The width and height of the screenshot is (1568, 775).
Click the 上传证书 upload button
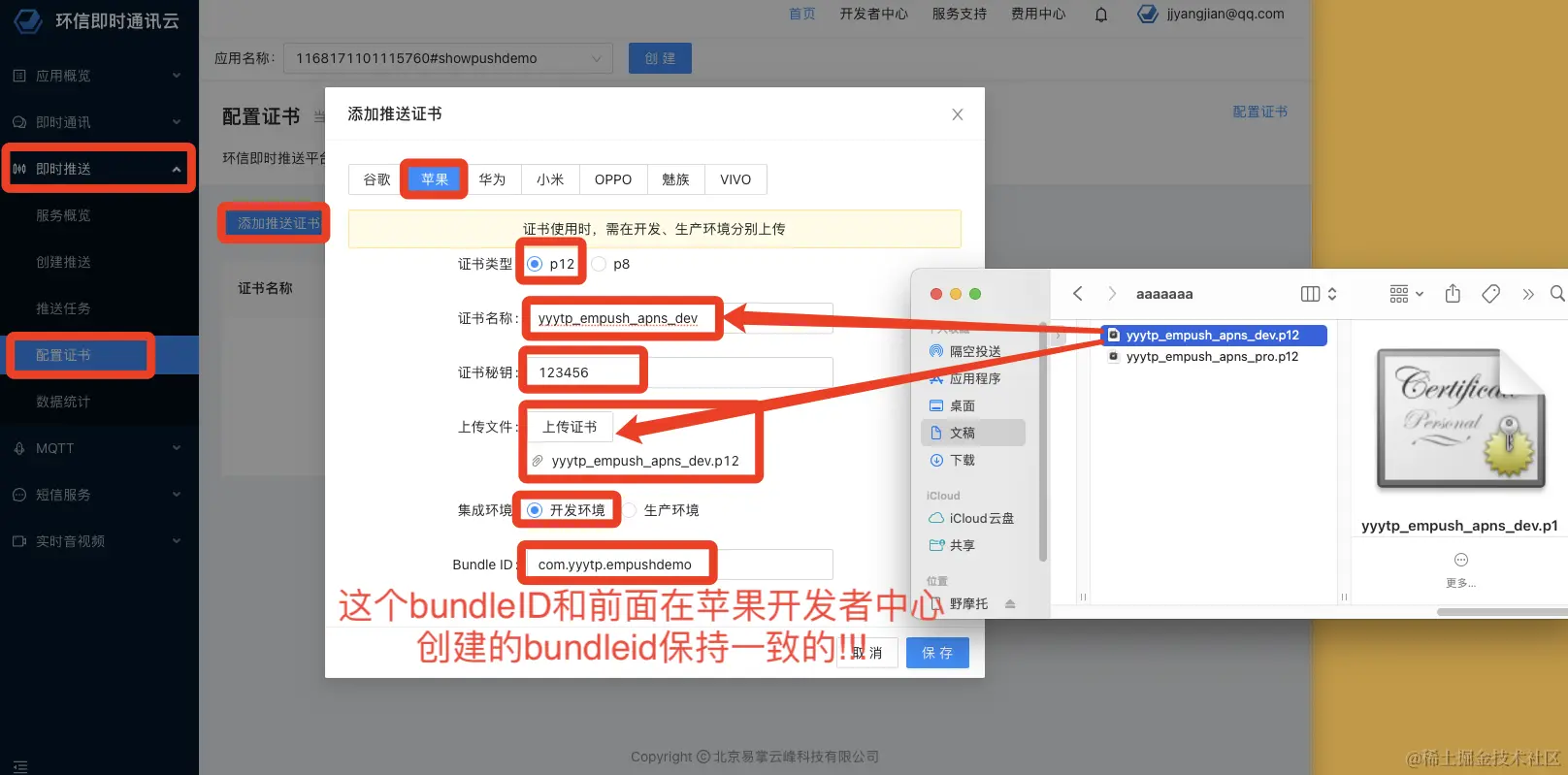pyautogui.click(x=570, y=427)
